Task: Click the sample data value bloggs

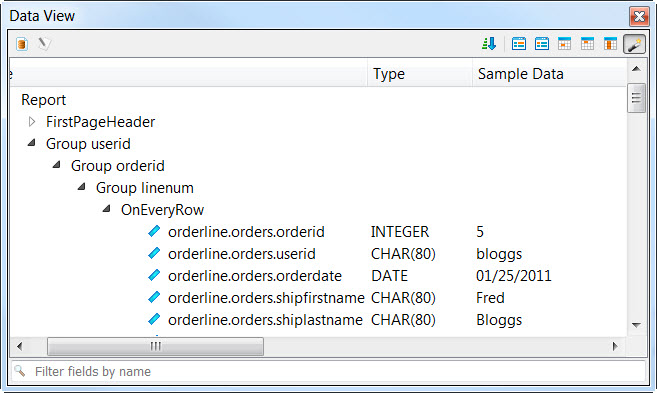Action: (x=499, y=254)
